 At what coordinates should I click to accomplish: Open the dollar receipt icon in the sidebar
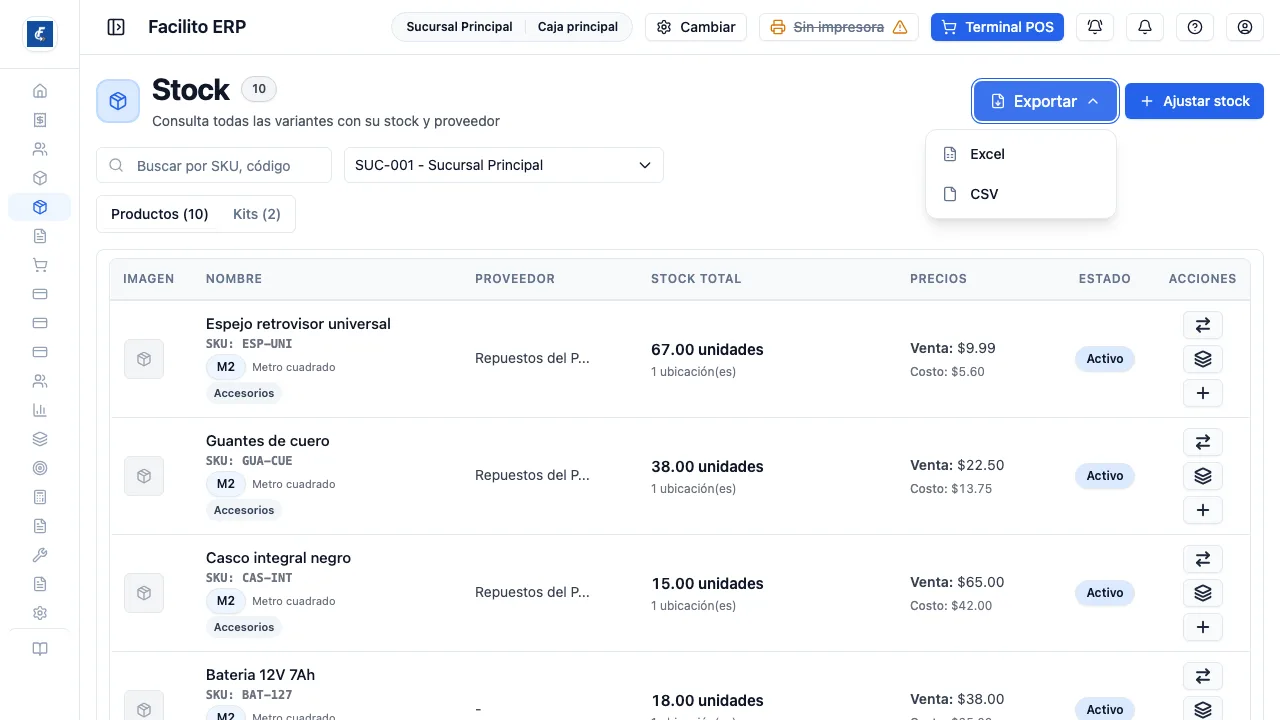tap(40, 120)
